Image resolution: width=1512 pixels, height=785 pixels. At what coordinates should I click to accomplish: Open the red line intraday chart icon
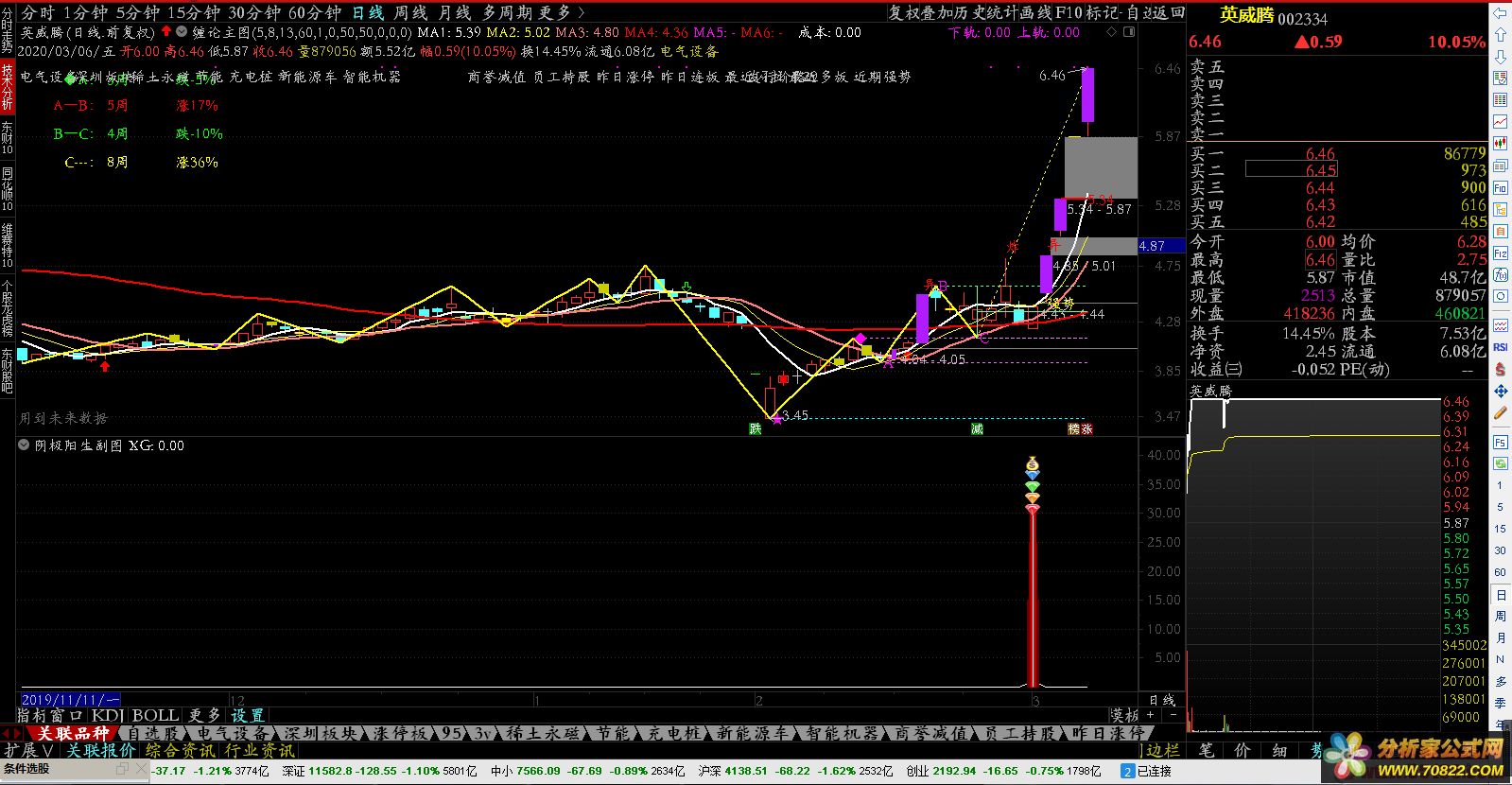pos(1501,122)
